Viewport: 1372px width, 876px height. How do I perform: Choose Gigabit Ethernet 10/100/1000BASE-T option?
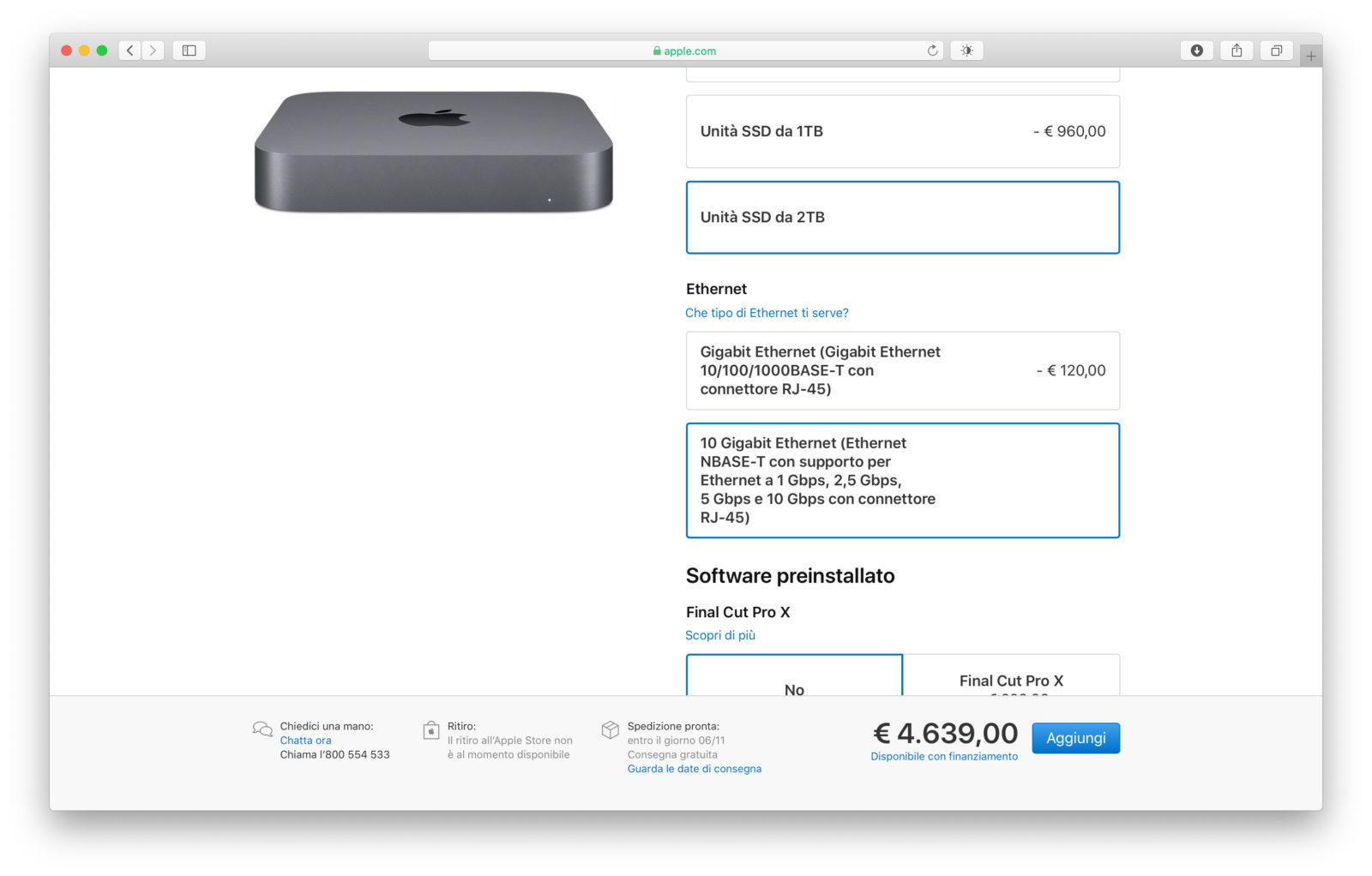click(x=903, y=370)
